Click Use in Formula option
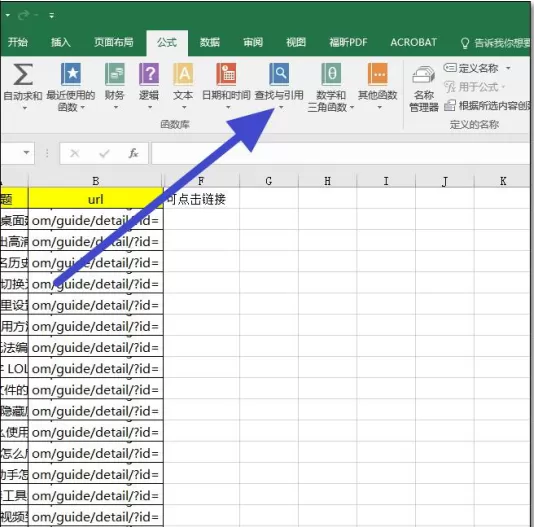 475,87
